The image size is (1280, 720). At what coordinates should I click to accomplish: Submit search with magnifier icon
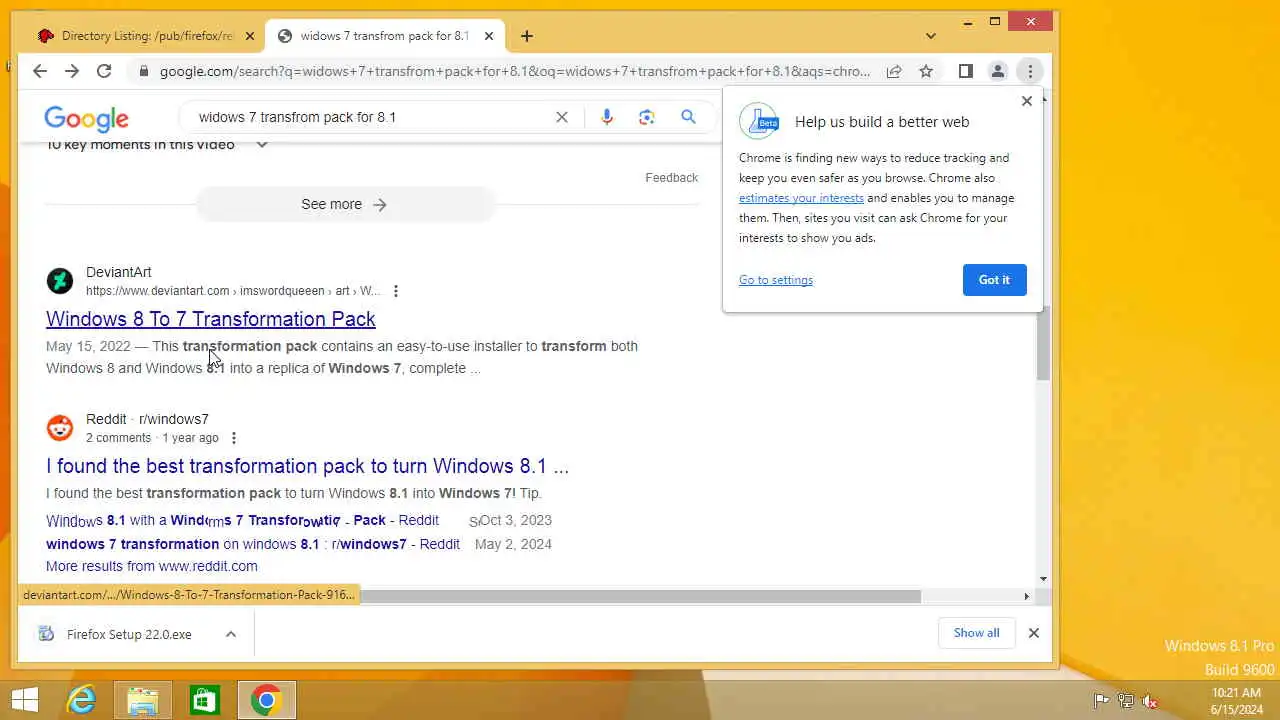[688, 117]
